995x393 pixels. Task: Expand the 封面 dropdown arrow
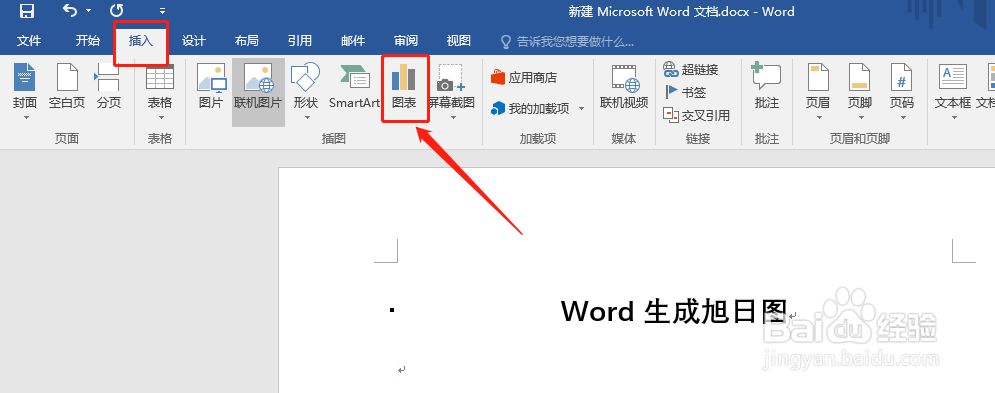pyautogui.click(x=25, y=117)
